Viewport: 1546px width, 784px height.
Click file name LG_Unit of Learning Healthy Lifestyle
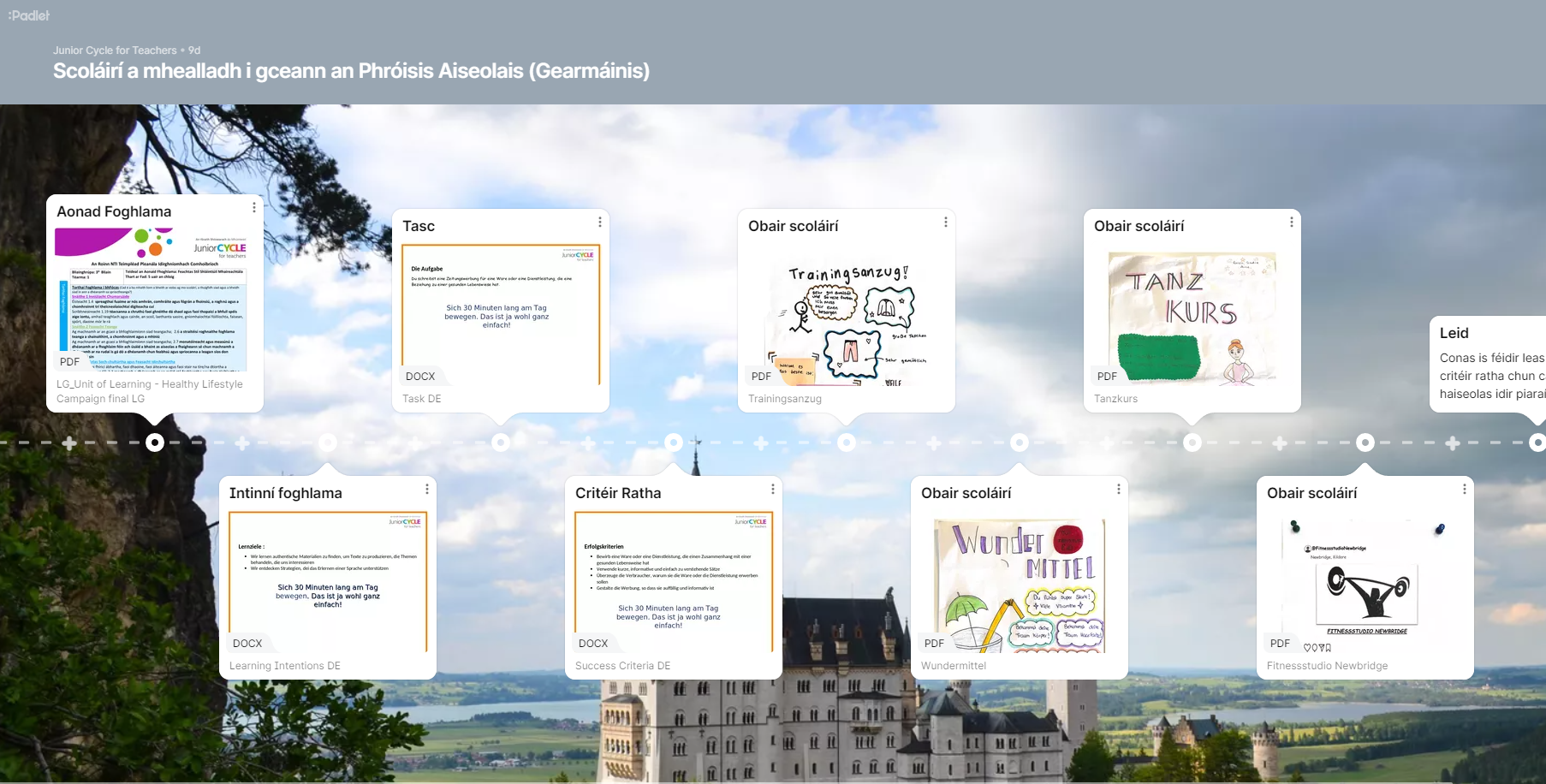pyautogui.click(x=150, y=391)
